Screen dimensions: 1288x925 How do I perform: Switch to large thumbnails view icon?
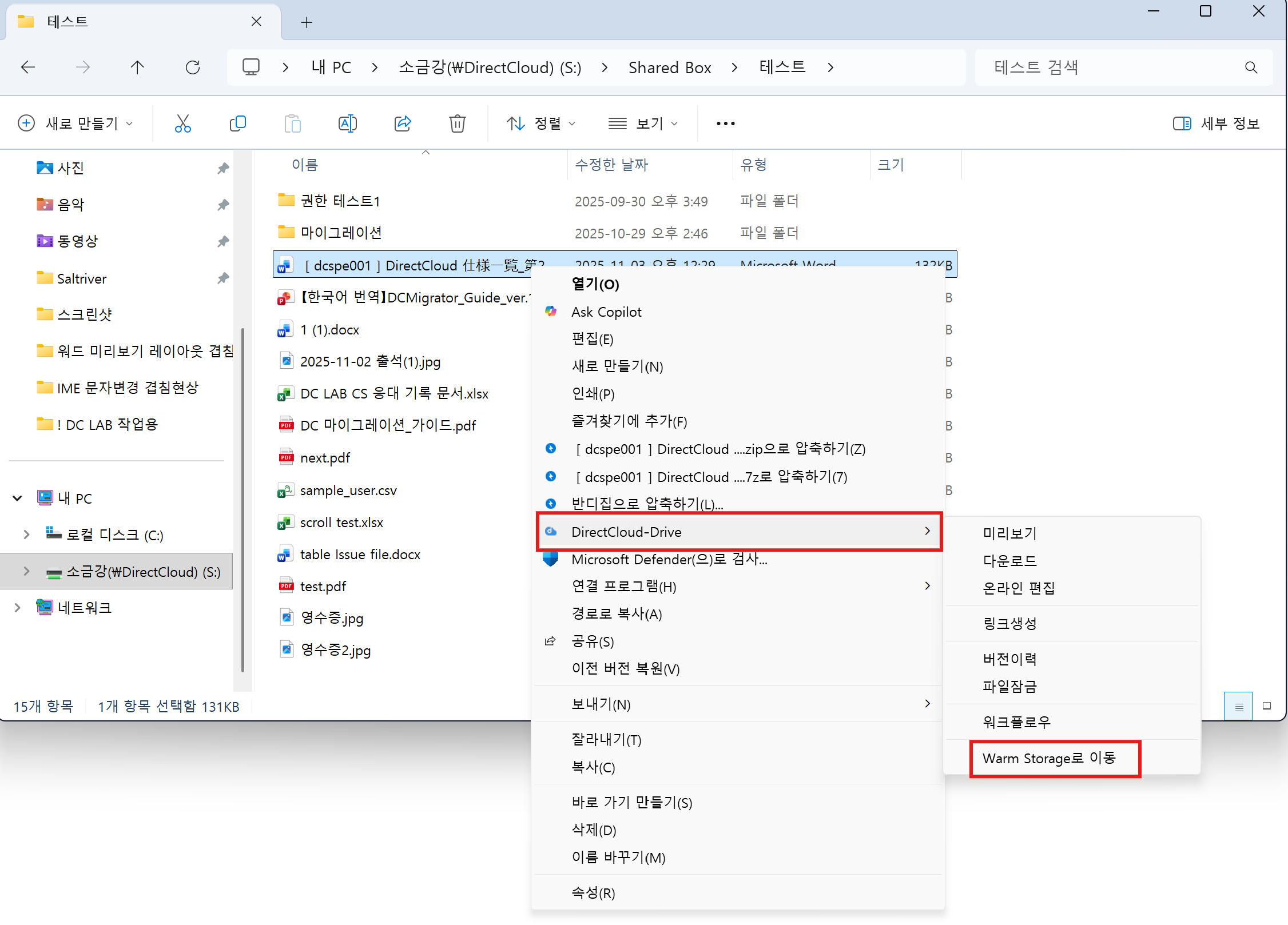[x=1267, y=707]
